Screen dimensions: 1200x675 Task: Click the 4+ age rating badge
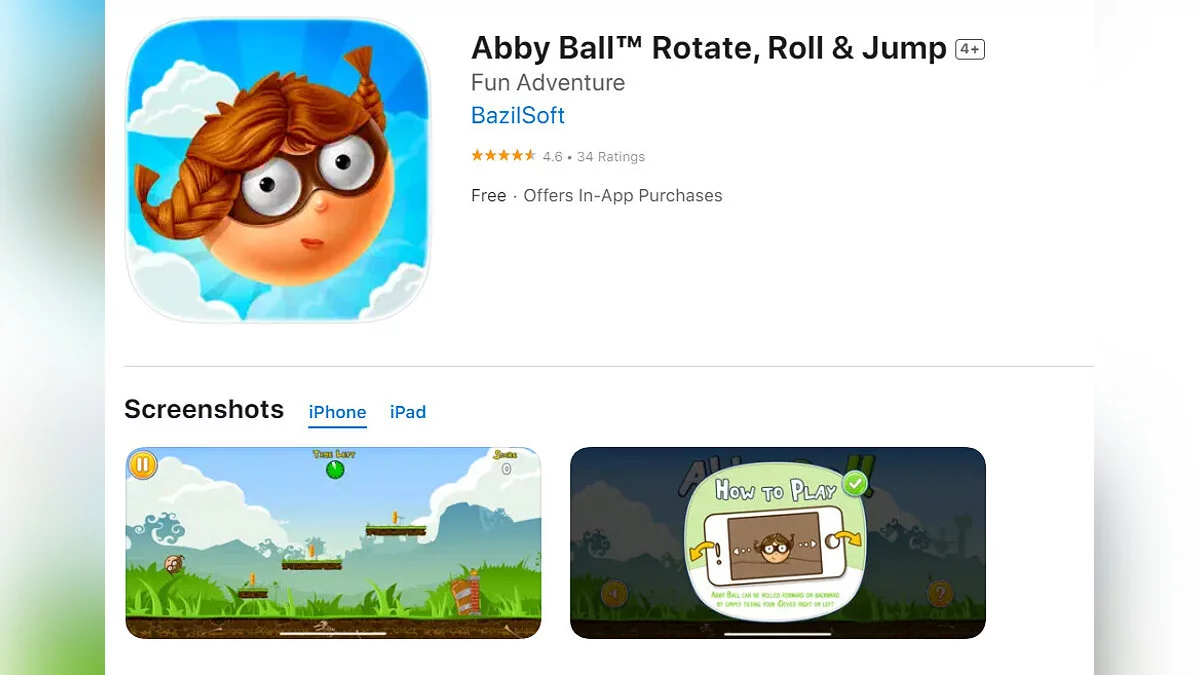click(x=970, y=49)
